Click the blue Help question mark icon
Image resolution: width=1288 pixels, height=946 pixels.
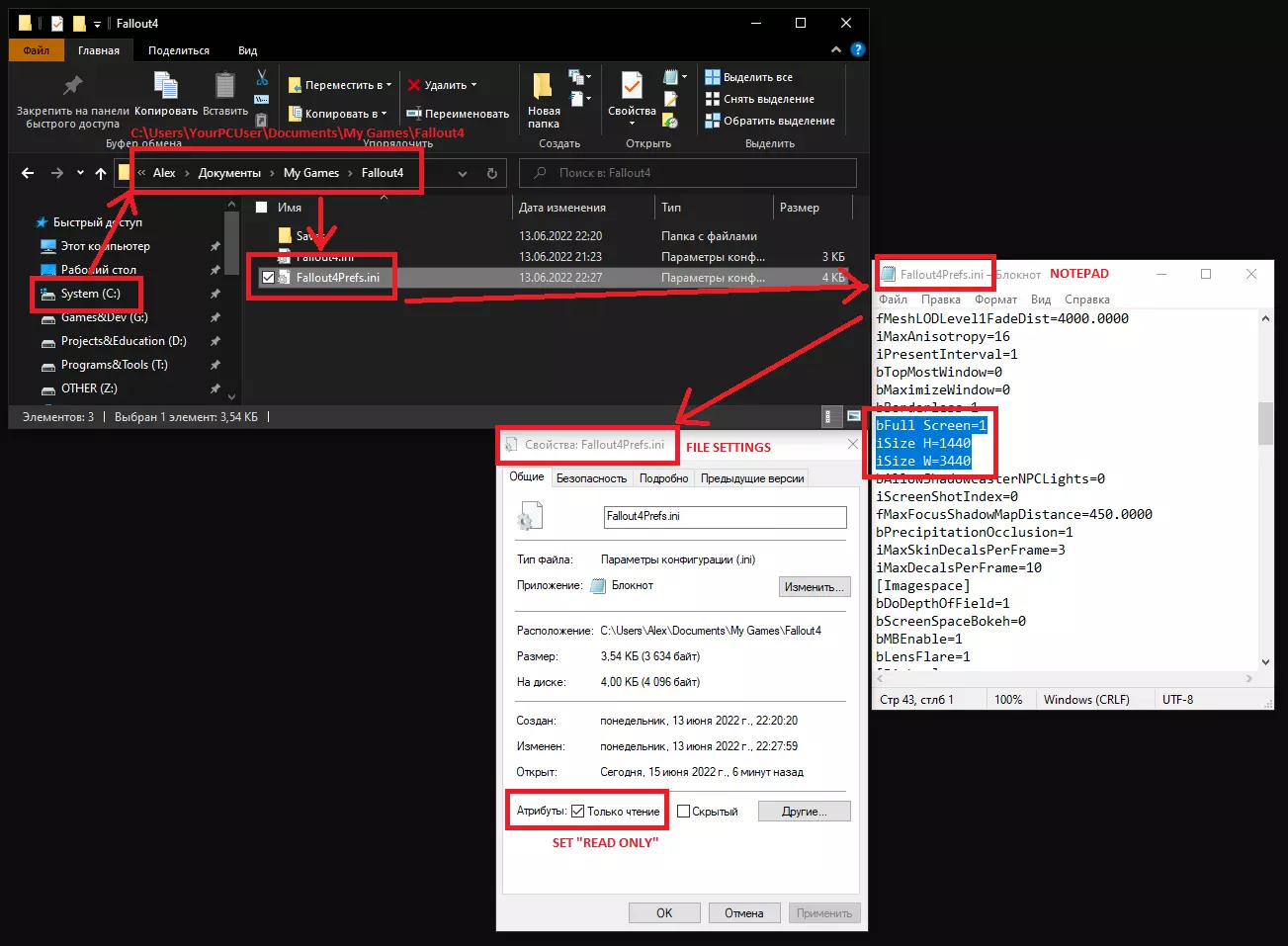[x=857, y=49]
